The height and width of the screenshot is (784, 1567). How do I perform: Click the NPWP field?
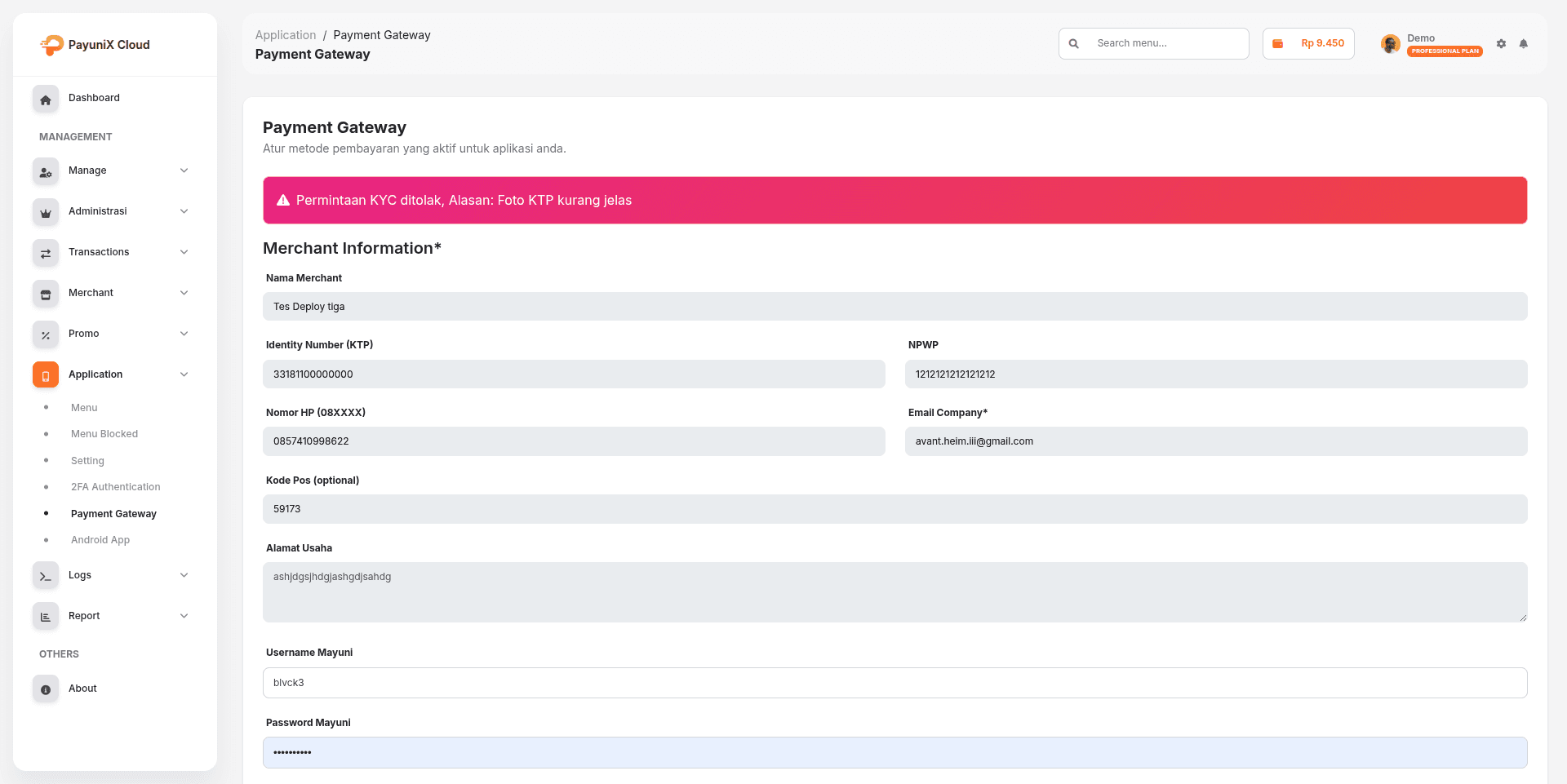1216,374
